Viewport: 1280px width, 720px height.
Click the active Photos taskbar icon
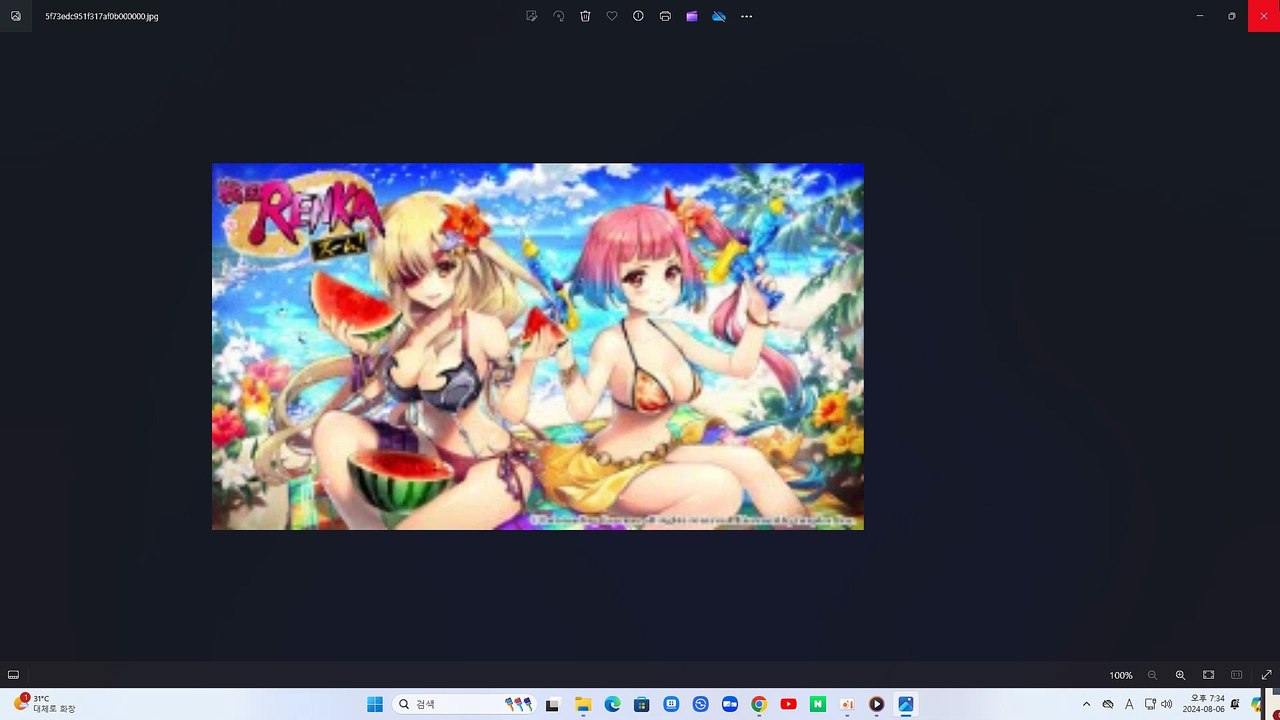tap(906, 704)
